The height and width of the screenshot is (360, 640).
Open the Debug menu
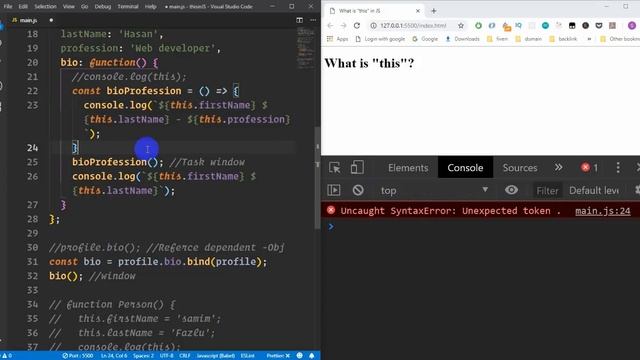tap(102, 7)
